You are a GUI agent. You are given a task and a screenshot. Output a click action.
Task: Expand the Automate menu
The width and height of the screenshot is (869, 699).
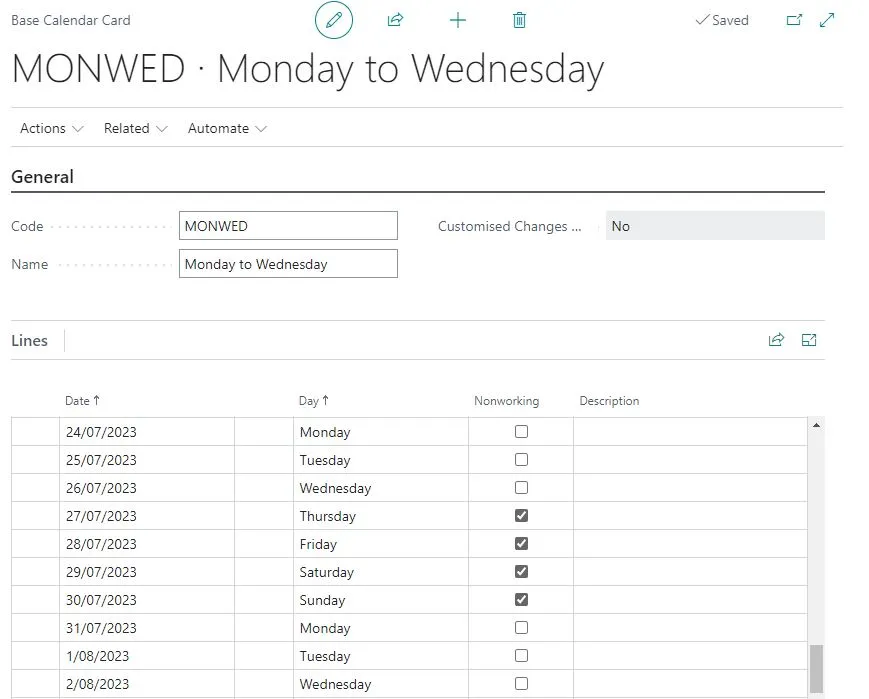(227, 129)
